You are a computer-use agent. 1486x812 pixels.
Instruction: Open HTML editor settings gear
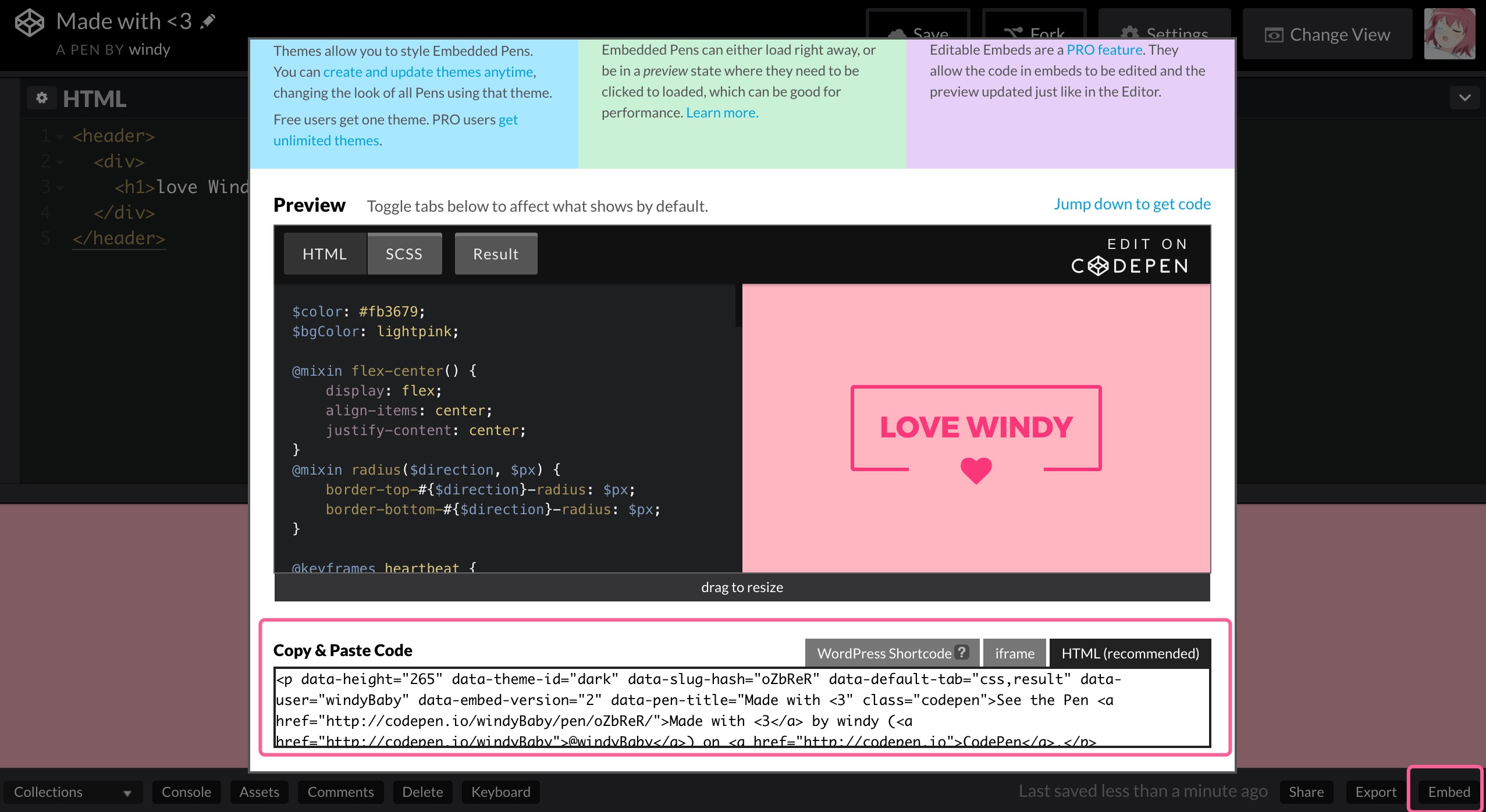tap(42, 98)
